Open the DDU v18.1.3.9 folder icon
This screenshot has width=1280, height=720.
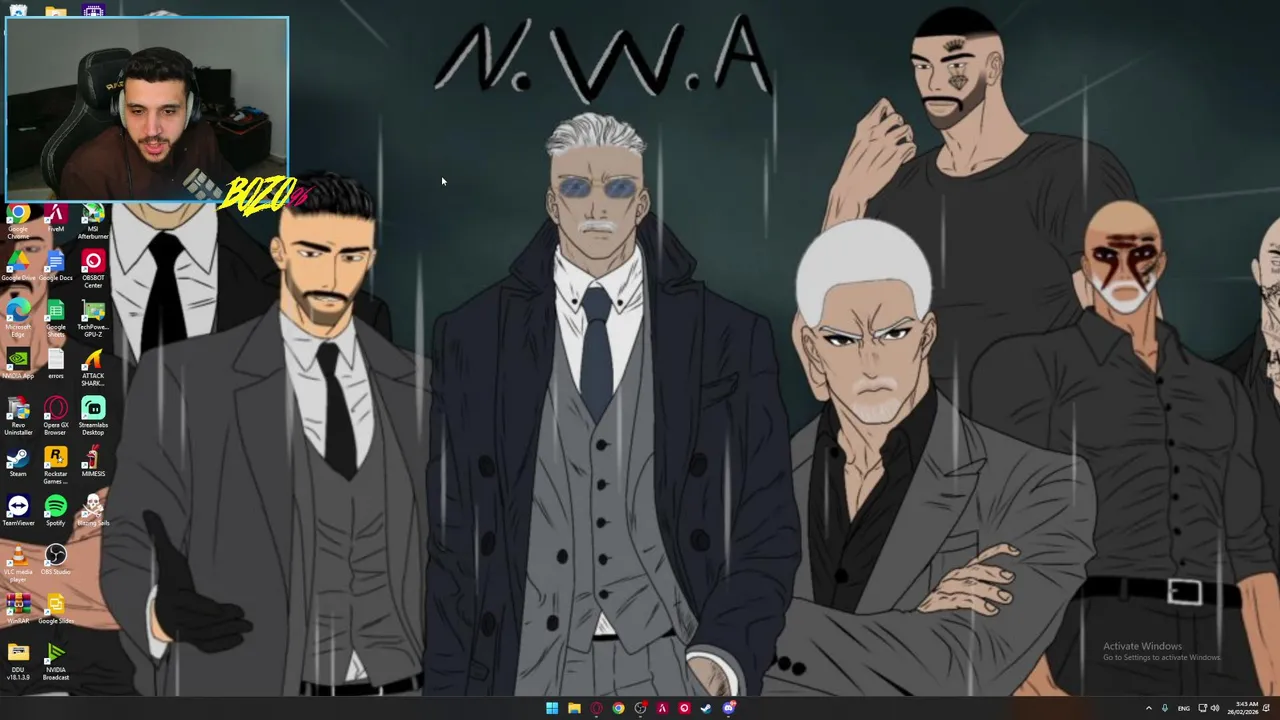(18, 661)
